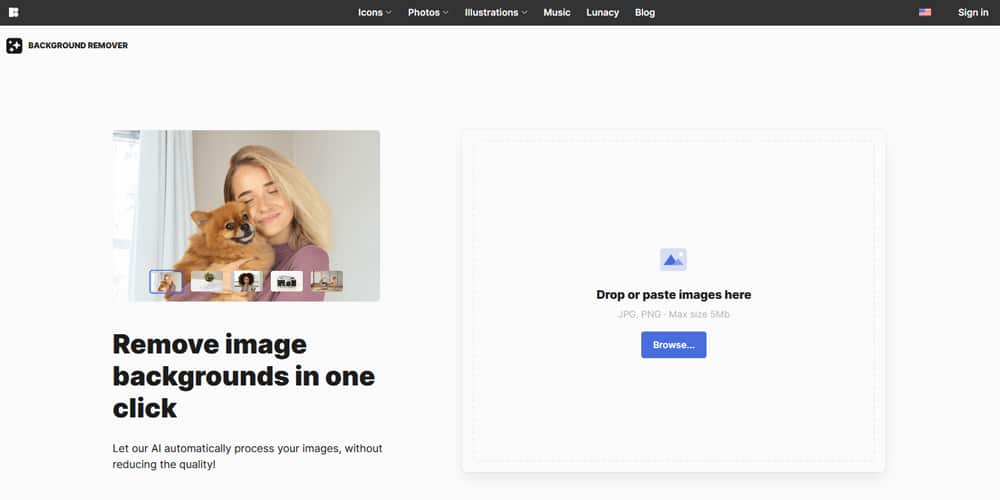Click the Background Remover logo icon

(x=14, y=46)
